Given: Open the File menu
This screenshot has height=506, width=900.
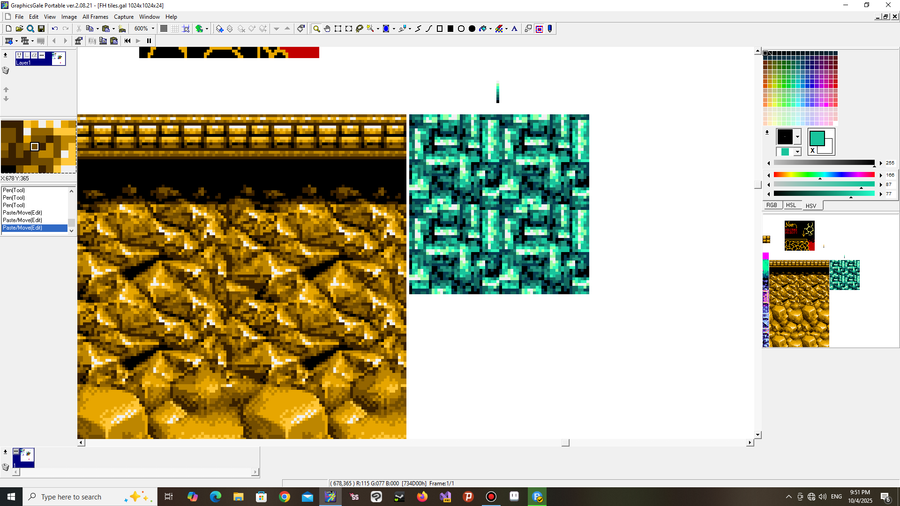Looking at the screenshot, I should [x=19, y=17].
